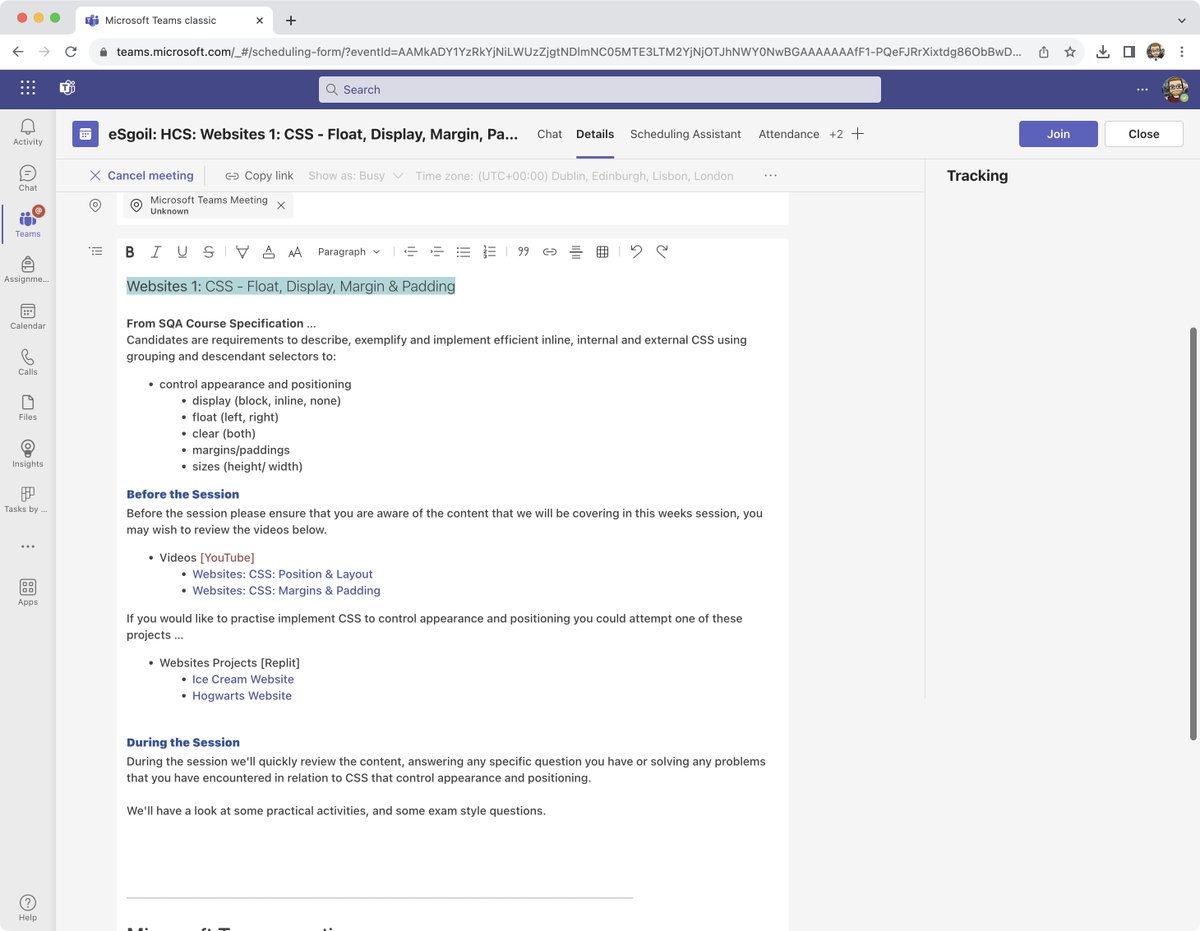Open Tasks by Planner in sidebar
This screenshot has width=1200, height=931.
[27, 500]
